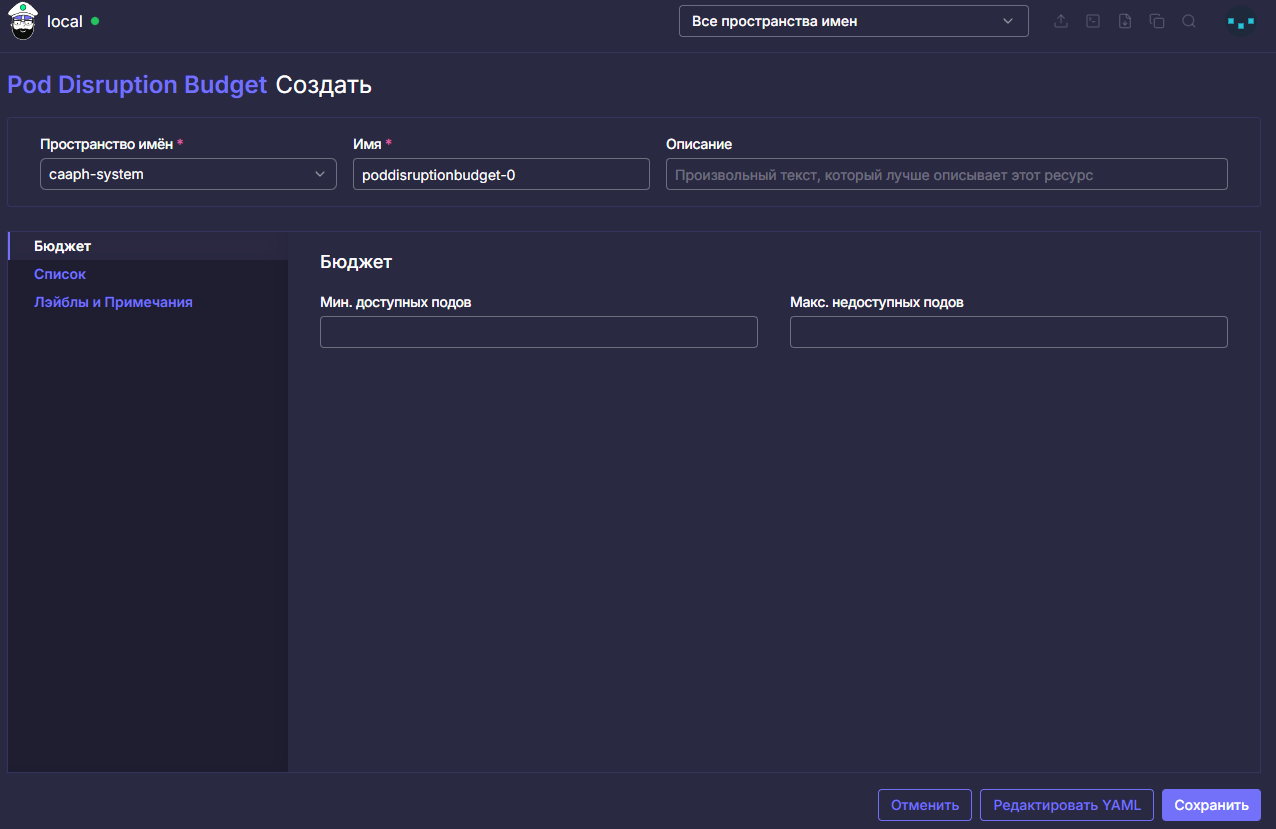This screenshot has height=829, width=1276.
Task: Click the local cluster name text
Action: [x=65, y=21]
